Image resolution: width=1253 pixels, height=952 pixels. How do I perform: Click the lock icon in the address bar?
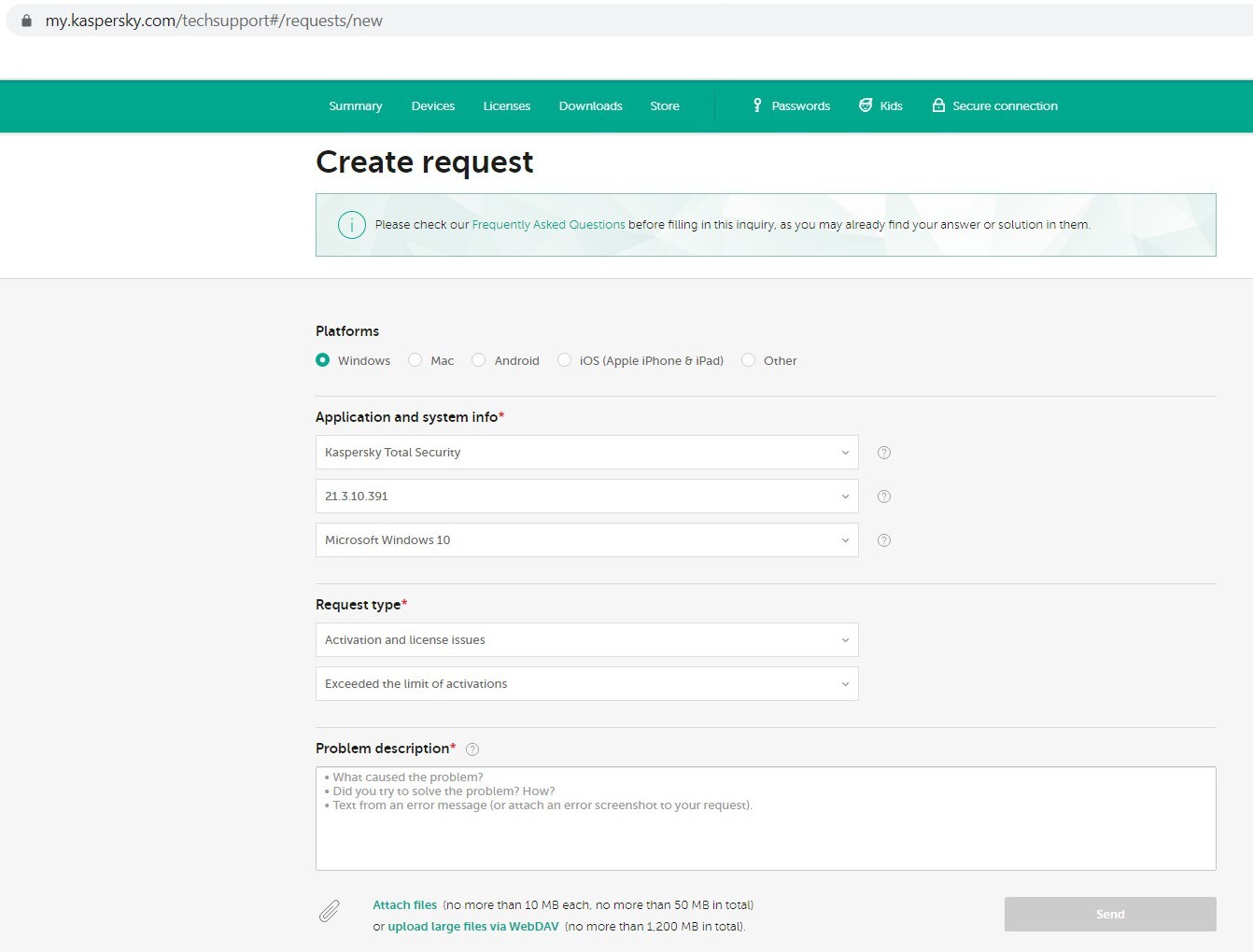26,21
